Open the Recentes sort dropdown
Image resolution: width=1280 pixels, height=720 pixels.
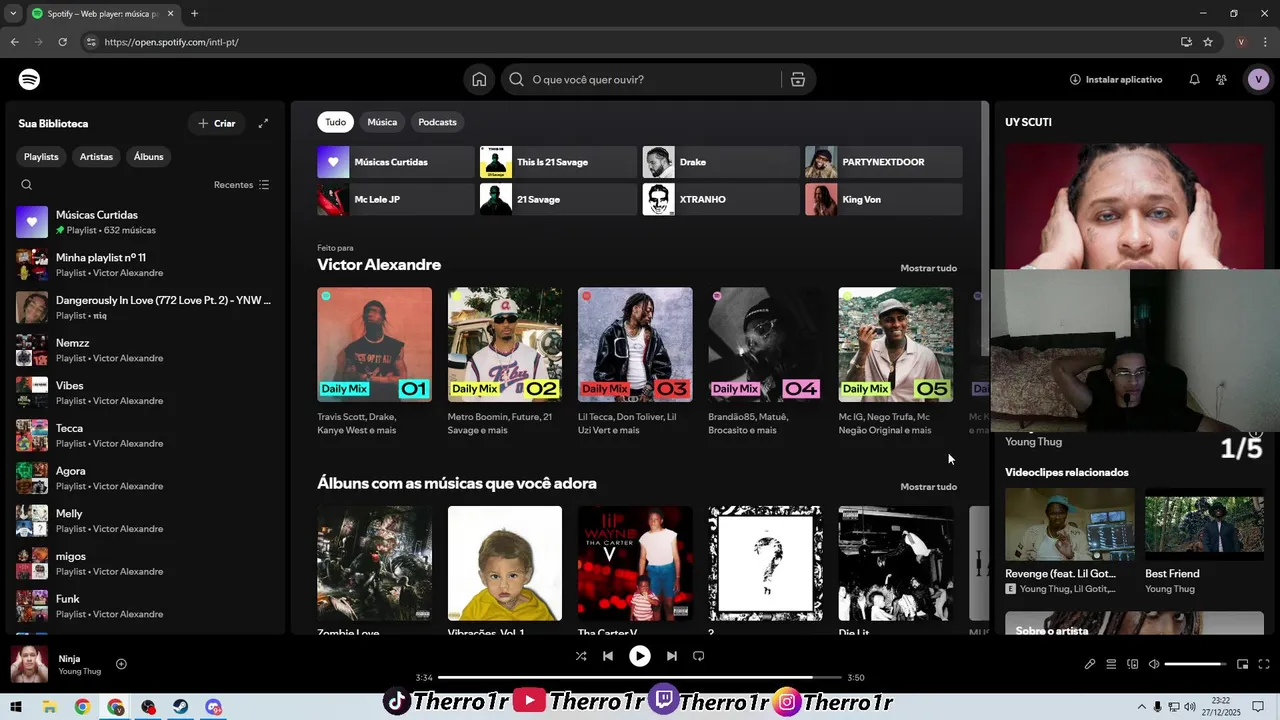click(242, 185)
